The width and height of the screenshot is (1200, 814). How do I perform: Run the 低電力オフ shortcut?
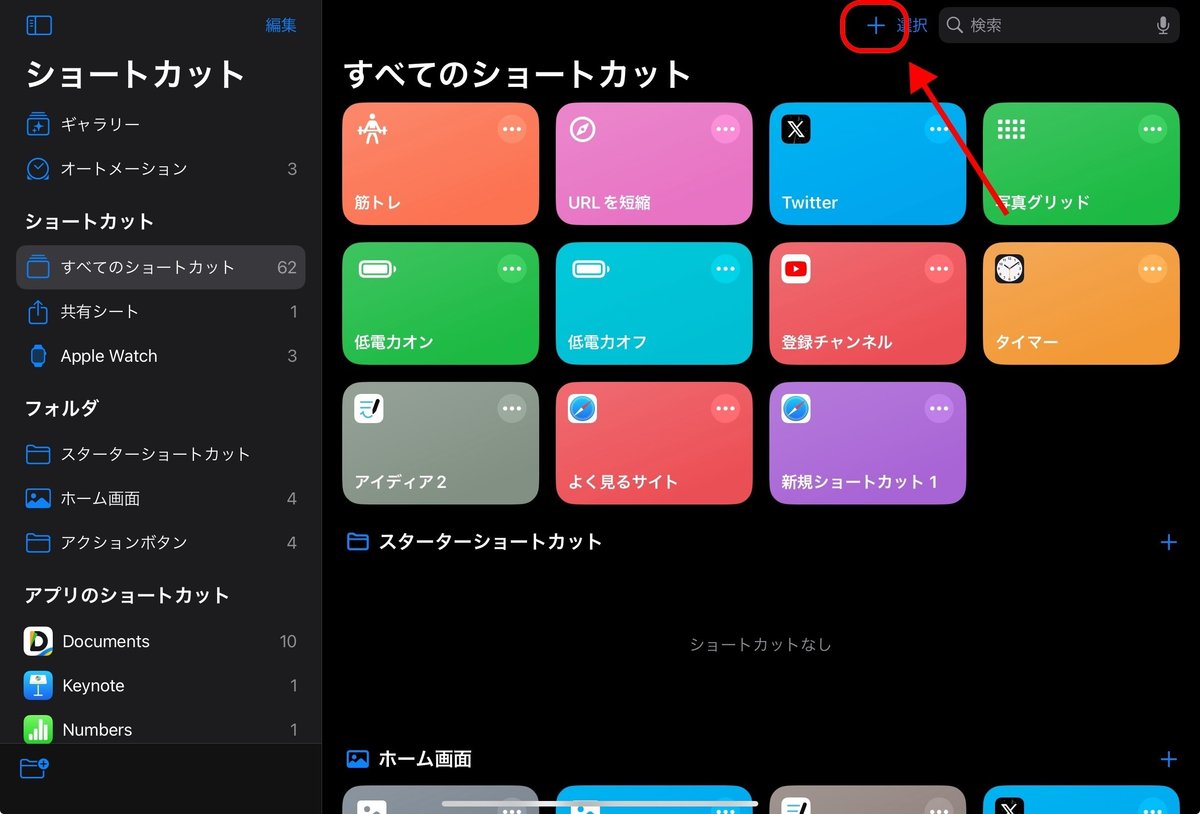tap(654, 304)
